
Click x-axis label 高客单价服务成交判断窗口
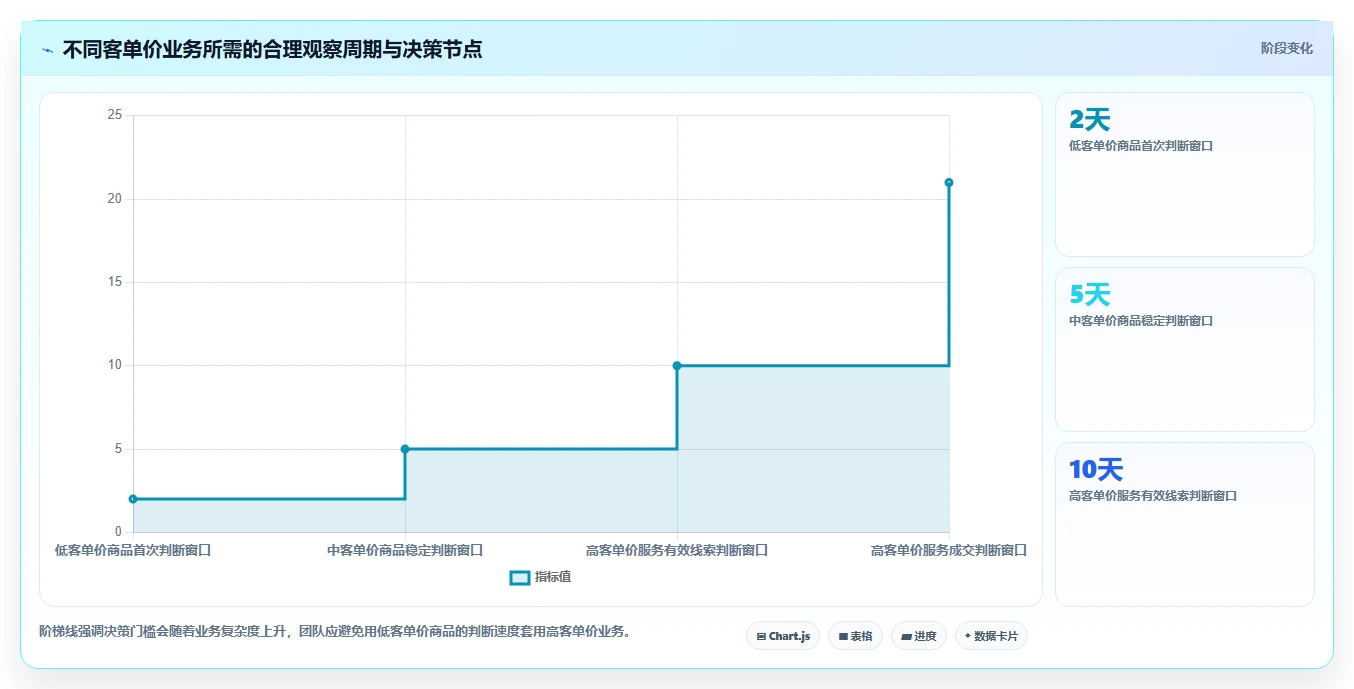pos(949,550)
